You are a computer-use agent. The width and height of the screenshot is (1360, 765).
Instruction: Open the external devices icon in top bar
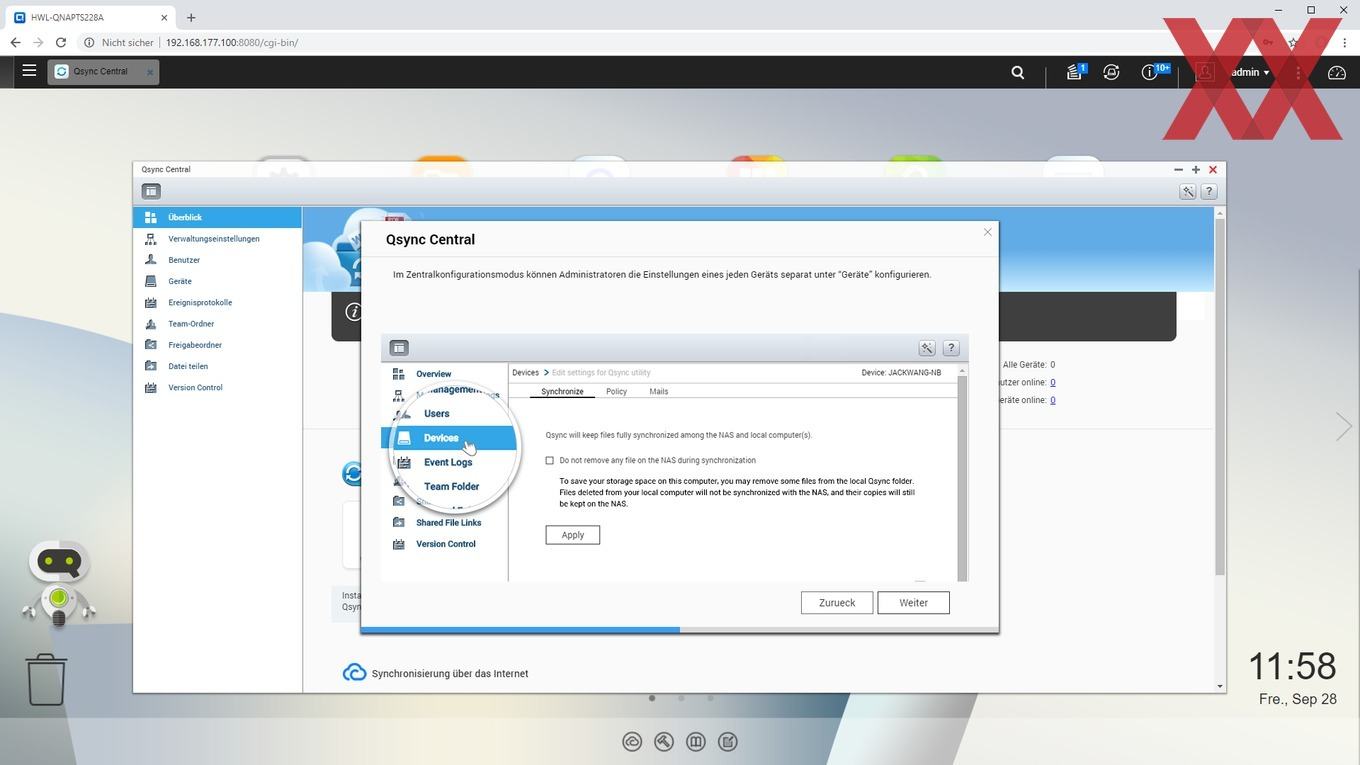(1111, 72)
